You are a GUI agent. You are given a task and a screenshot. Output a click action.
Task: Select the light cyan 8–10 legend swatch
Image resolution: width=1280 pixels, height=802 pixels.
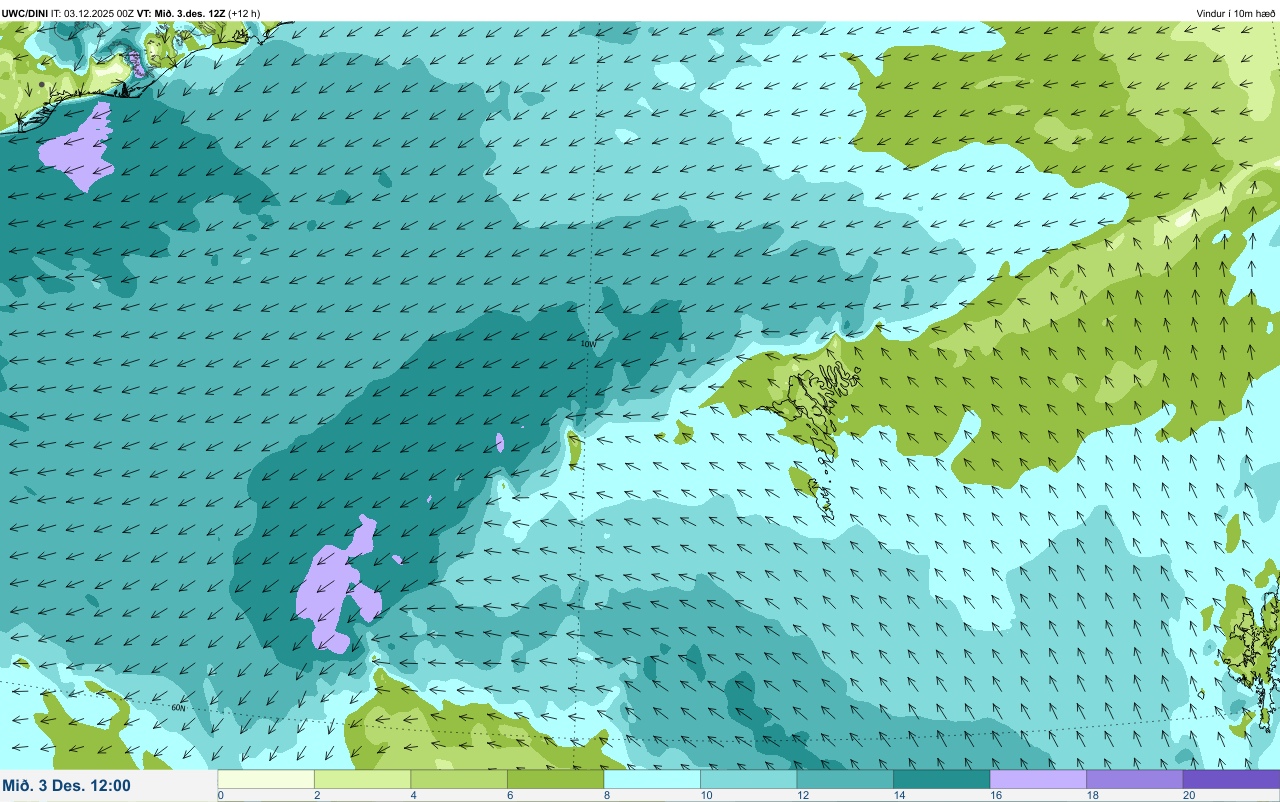click(x=652, y=779)
